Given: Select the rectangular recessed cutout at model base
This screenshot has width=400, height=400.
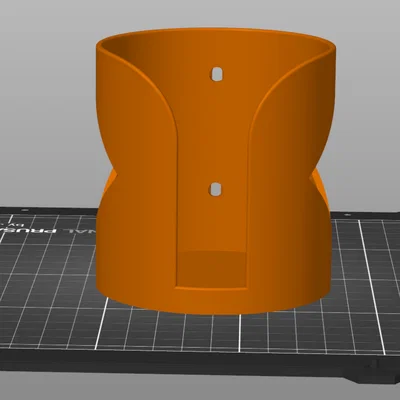Looking at the screenshot, I should (x=212, y=269).
